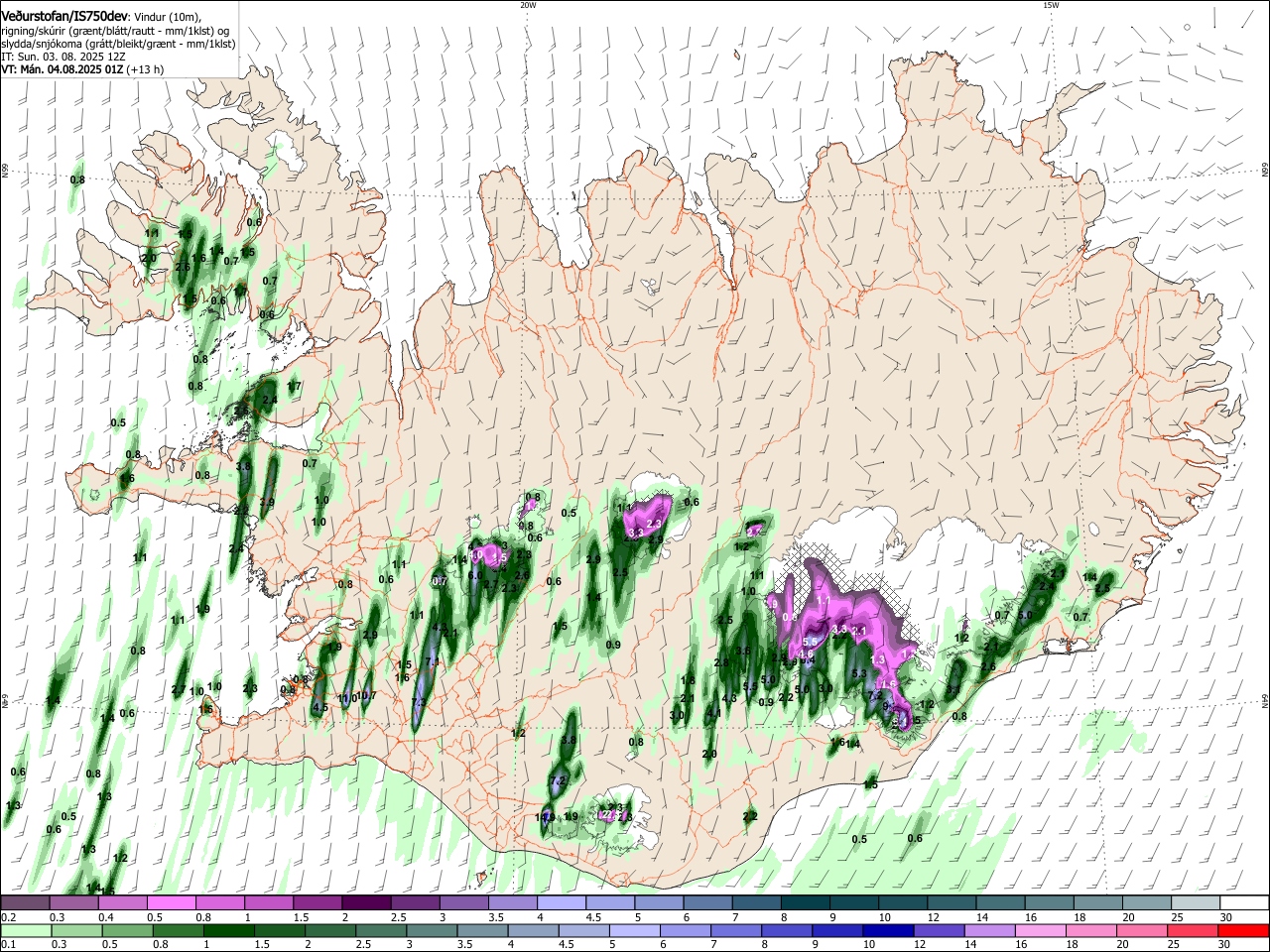This screenshot has width=1270, height=952.
Task: Click the bright red 30 swatch in lower legend row
Action: pos(1244,930)
